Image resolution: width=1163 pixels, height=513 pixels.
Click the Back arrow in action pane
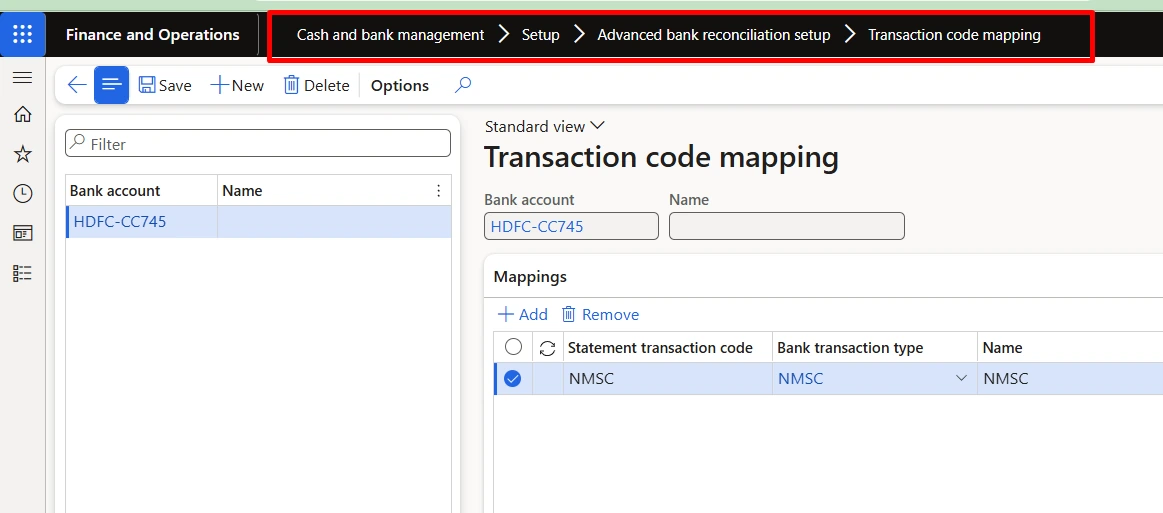(x=77, y=85)
